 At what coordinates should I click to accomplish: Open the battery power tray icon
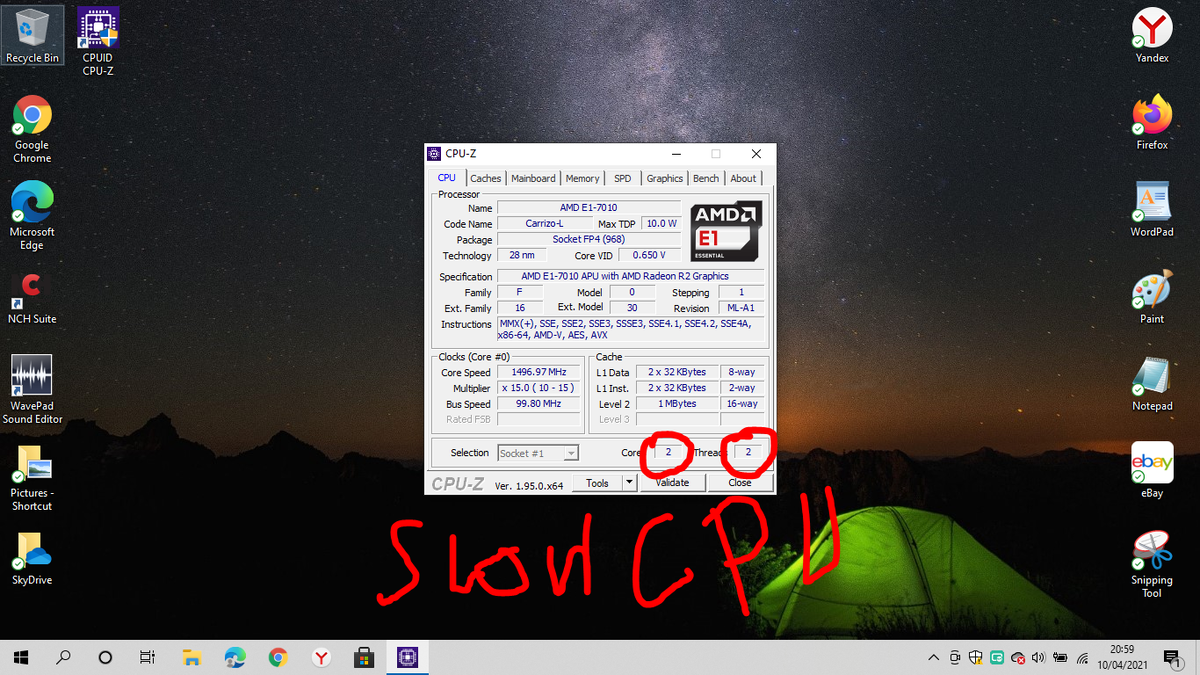[1060, 657]
